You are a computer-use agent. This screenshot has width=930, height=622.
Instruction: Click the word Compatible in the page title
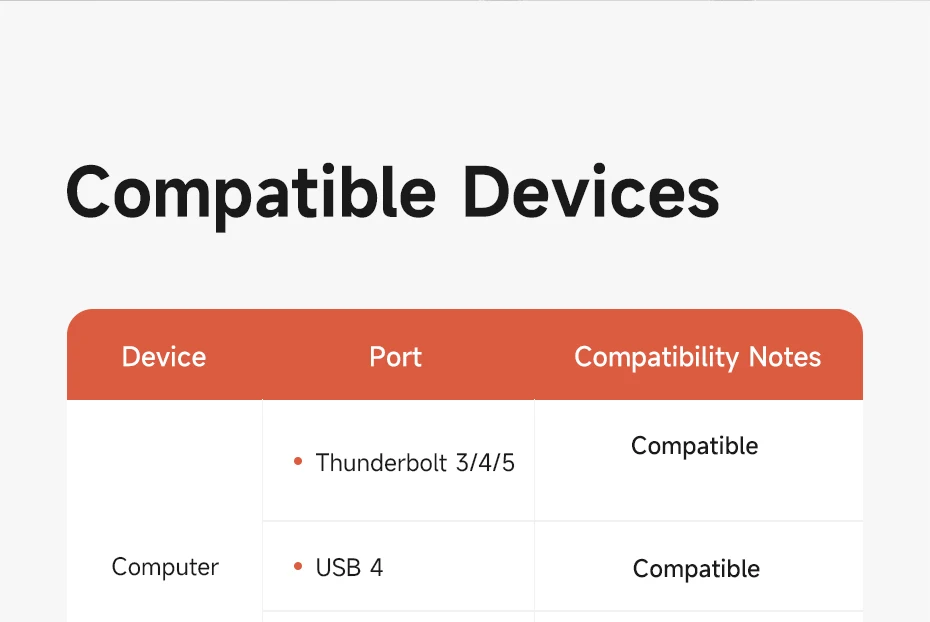click(251, 196)
